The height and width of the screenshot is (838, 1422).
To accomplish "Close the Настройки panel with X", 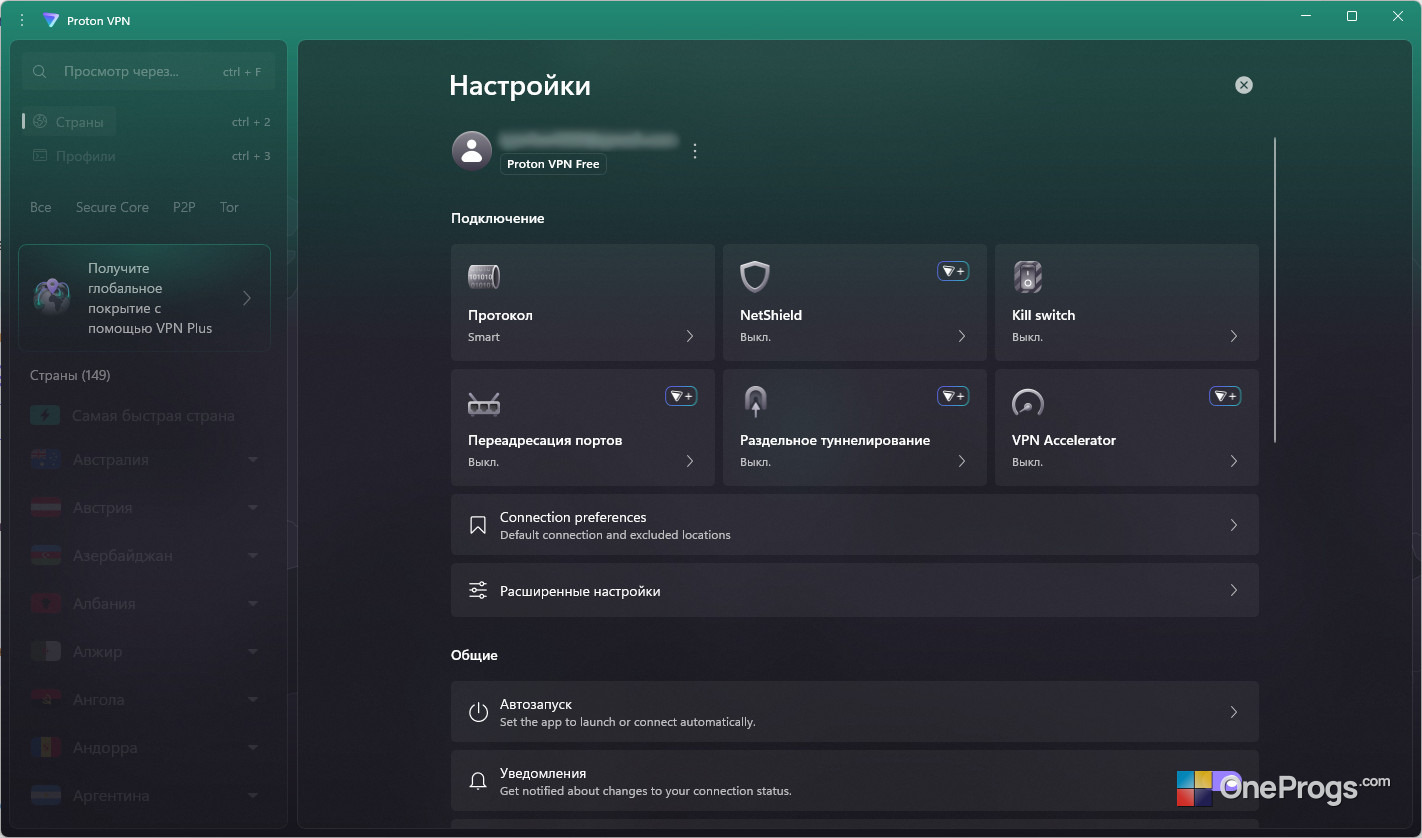I will (x=1244, y=85).
